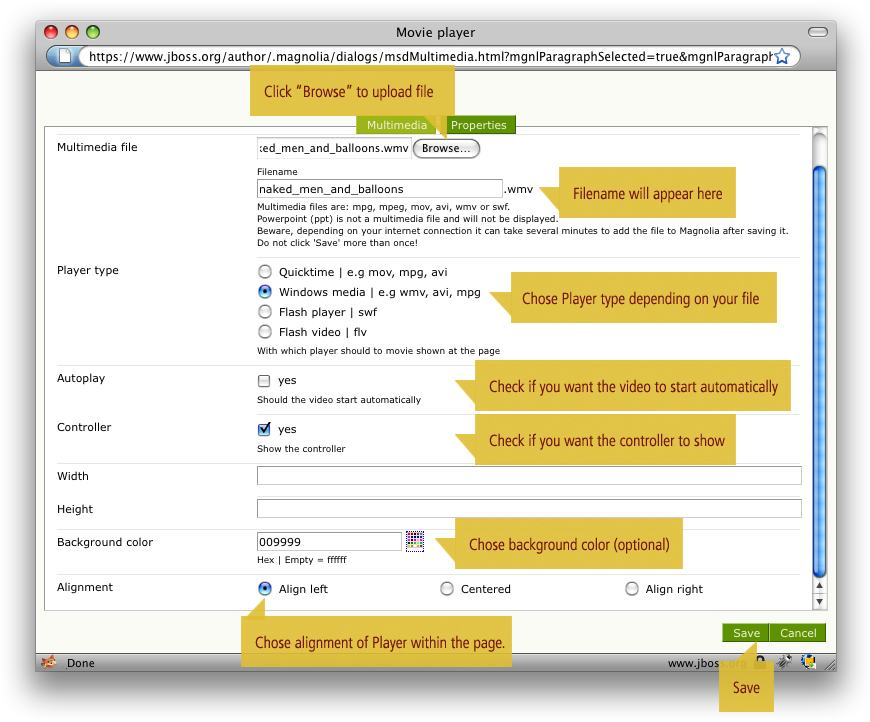Screen dimensions: 870x722
Task: Select the Quicktime player type
Action: (265, 271)
